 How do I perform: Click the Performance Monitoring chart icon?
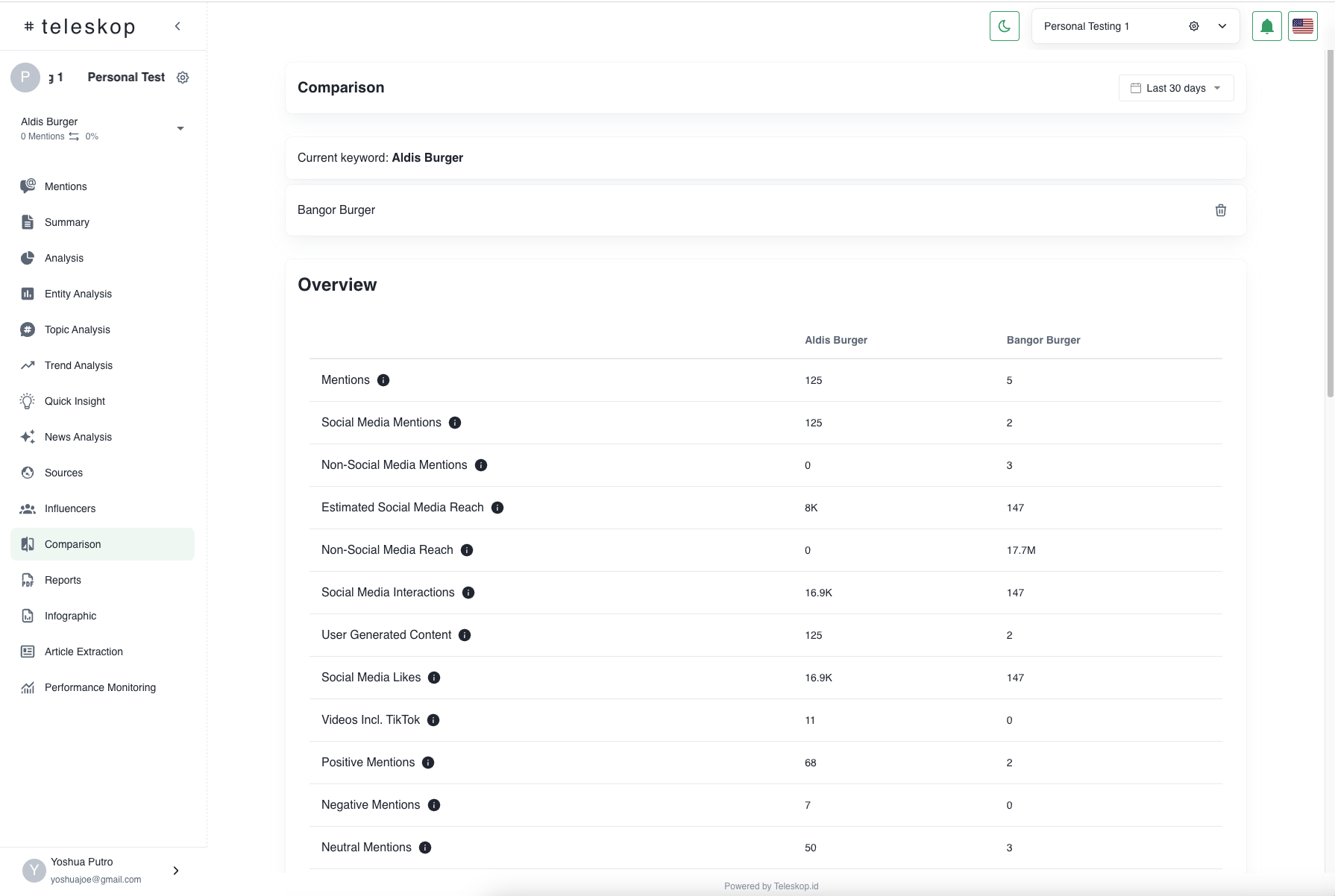[28, 687]
